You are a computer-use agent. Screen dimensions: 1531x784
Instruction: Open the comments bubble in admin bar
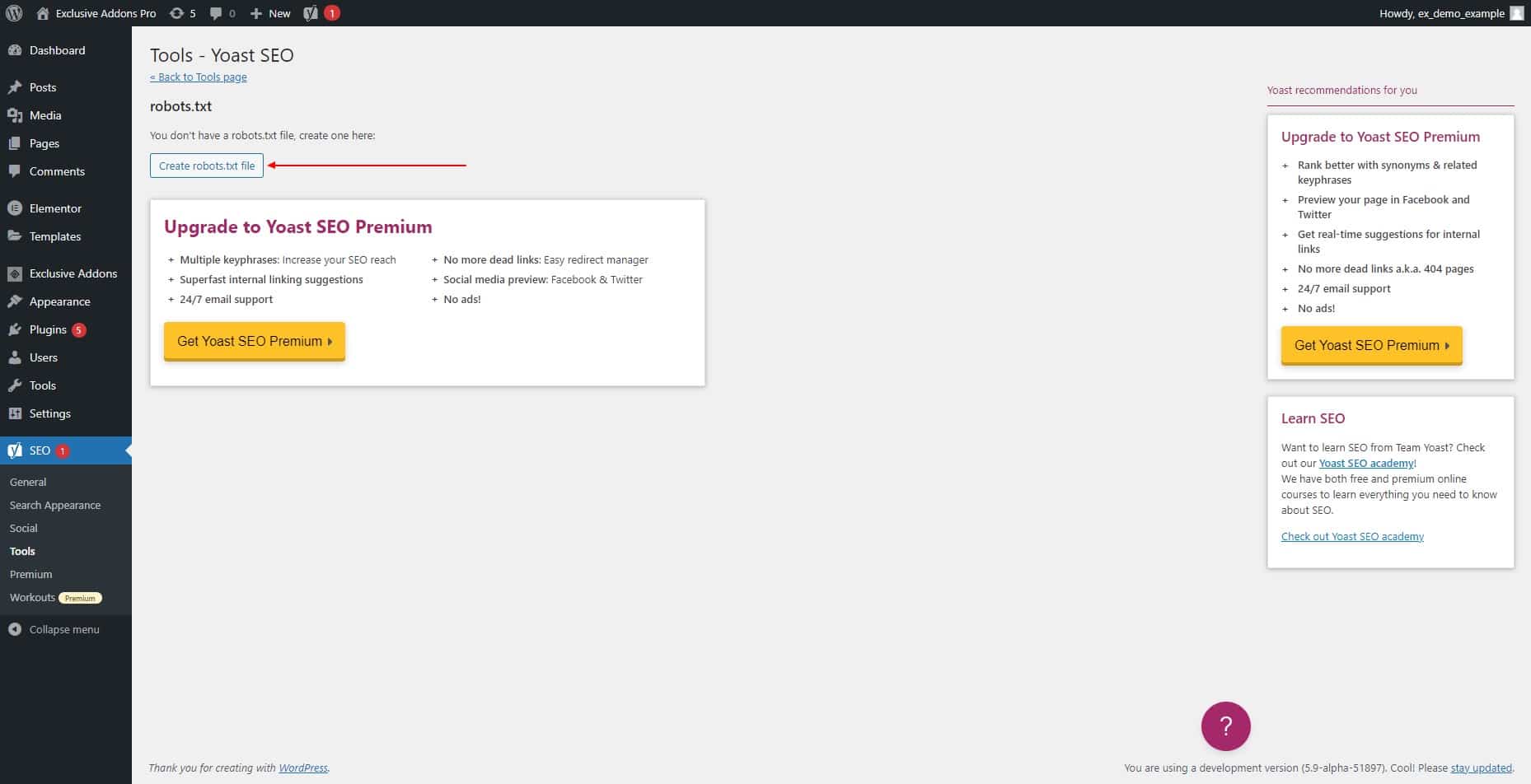(x=222, y=13)
